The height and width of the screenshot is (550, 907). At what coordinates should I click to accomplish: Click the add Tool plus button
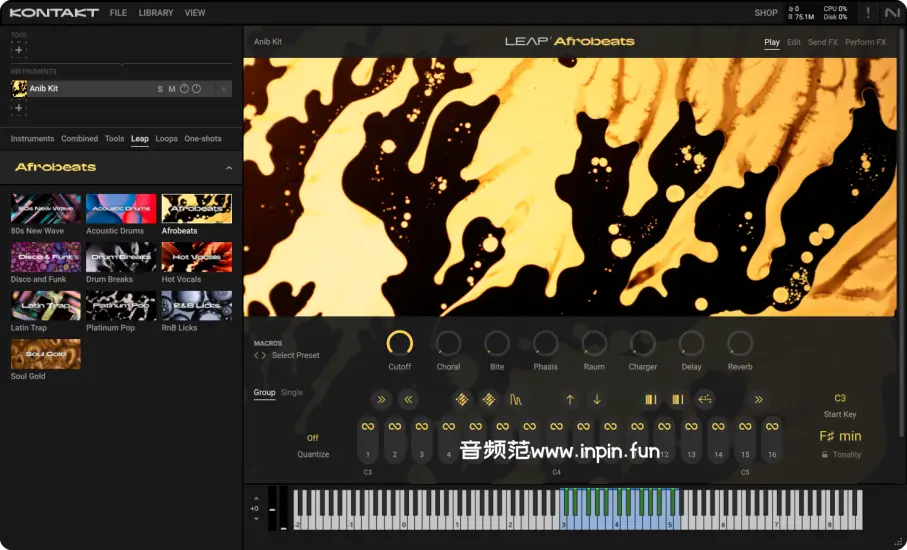(19, 50)
